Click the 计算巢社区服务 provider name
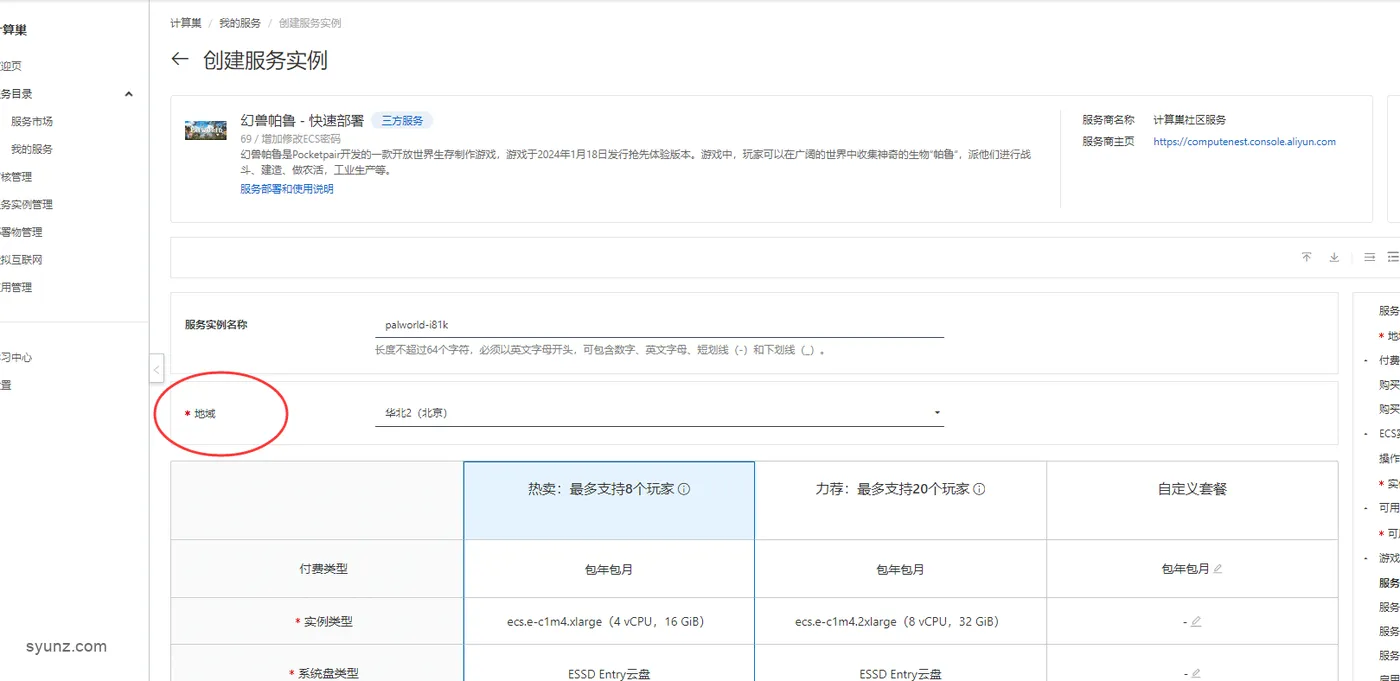Screen dimensions: 1400x681 point(1189,120)
